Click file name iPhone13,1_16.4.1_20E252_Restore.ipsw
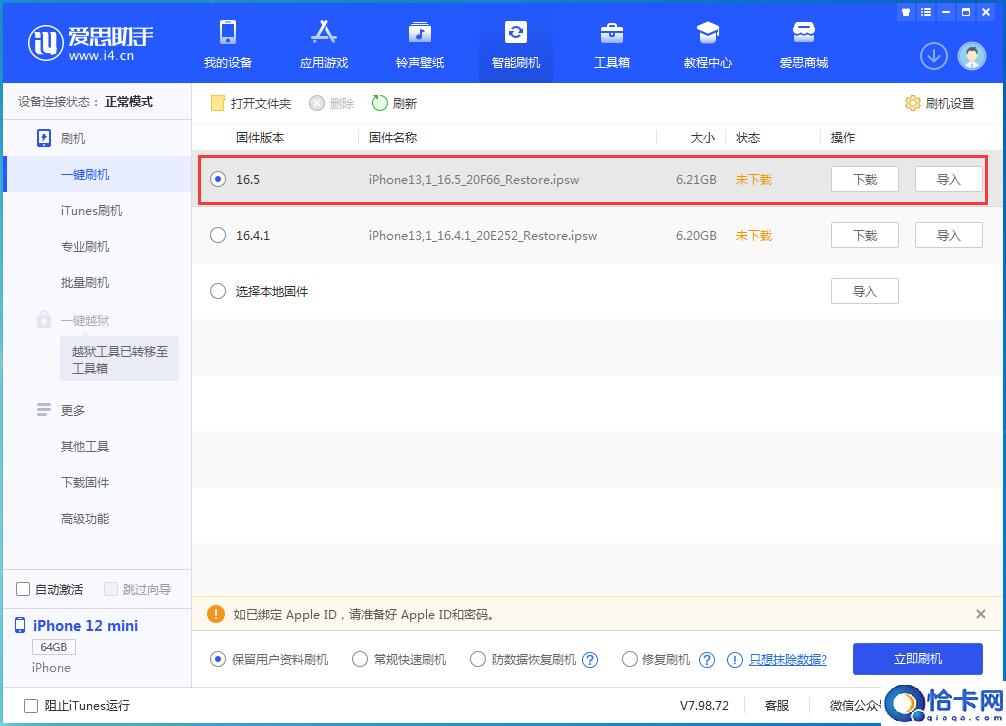The width and height of the screenshot is (1006, 726). tap(482, 235)
